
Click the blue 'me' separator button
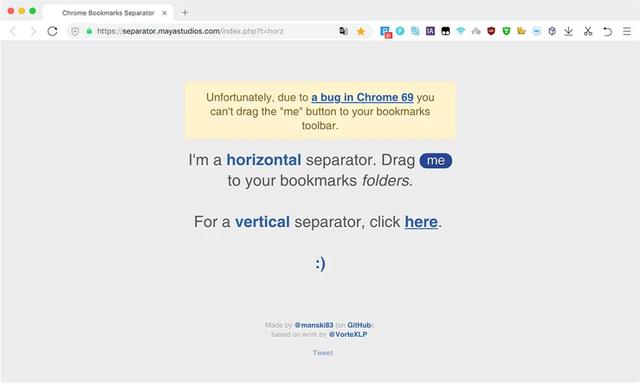(436, 160)
